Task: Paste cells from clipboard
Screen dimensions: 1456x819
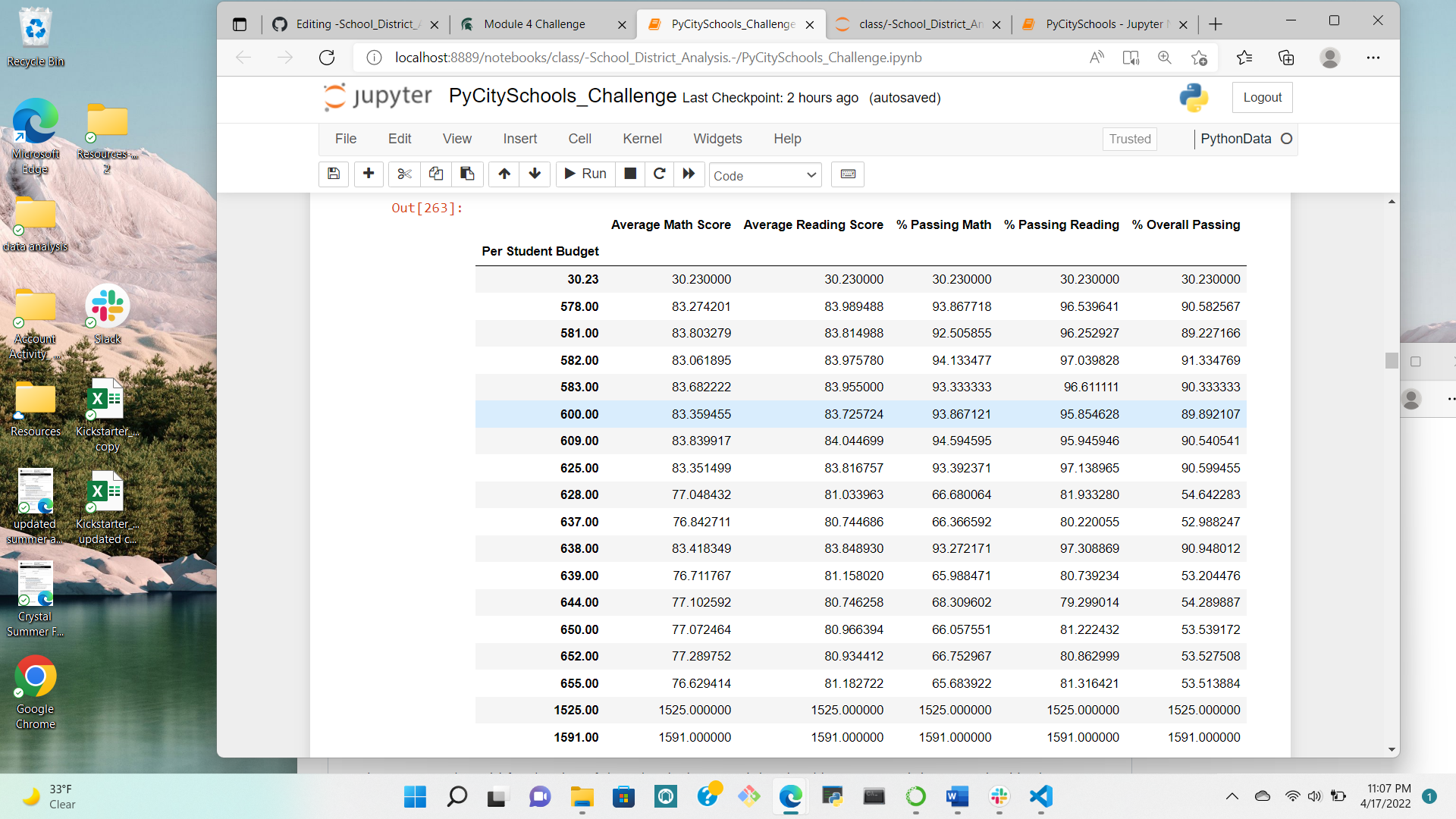Action: [x=467, y=174]
